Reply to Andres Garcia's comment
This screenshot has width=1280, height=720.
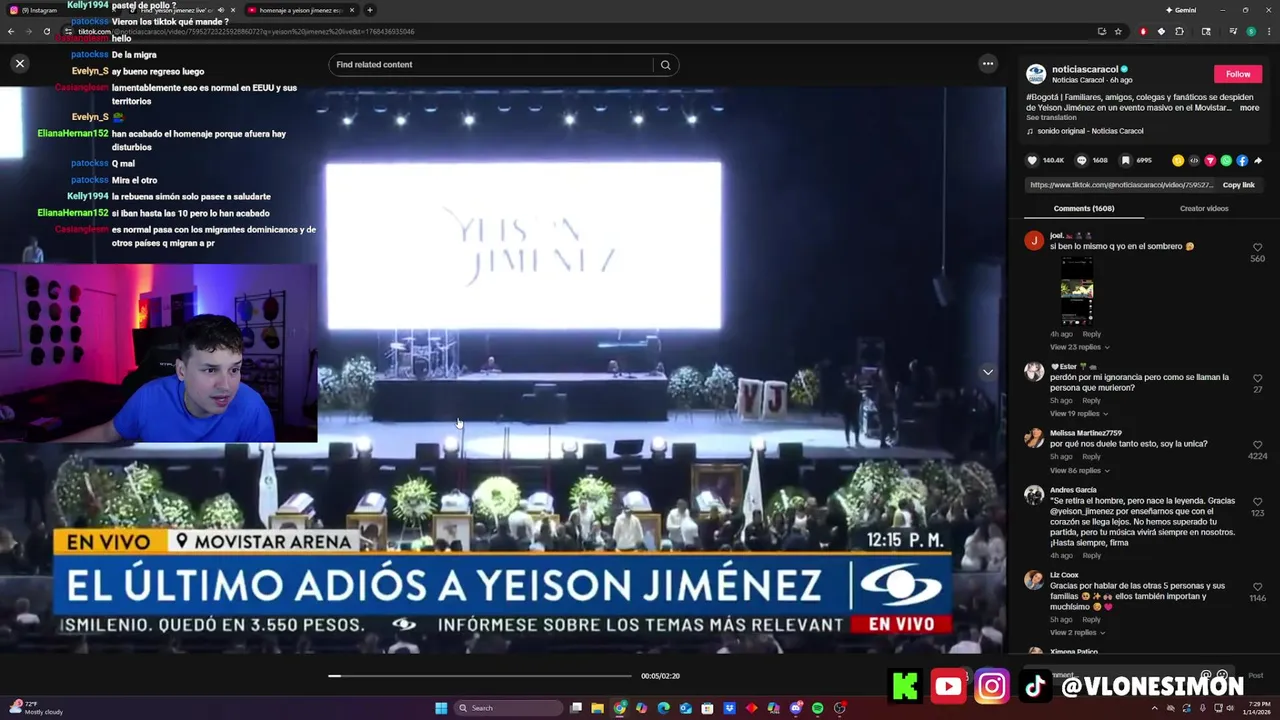[1091, 556]
